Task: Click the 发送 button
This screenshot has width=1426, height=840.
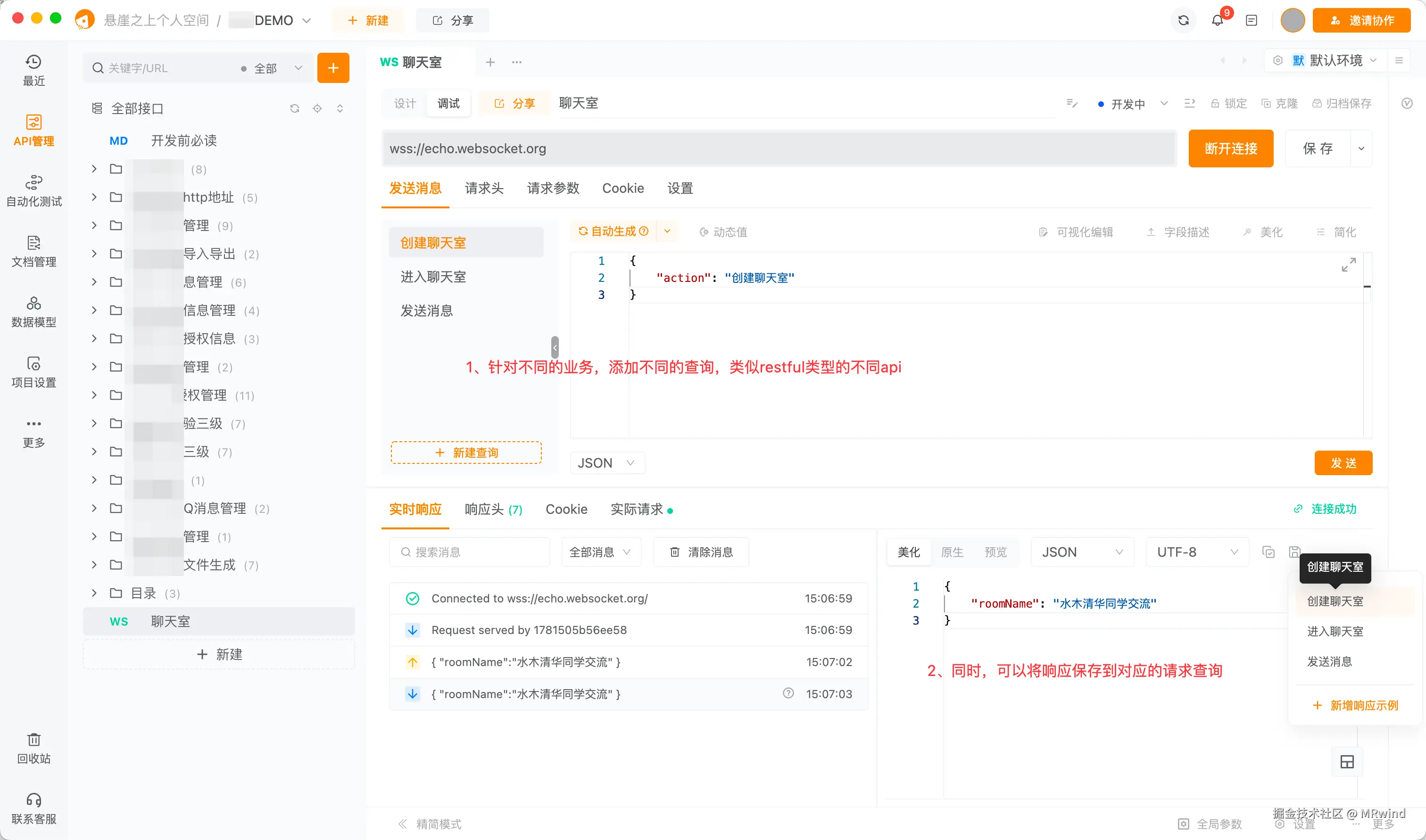Action: coord(1343,463)
